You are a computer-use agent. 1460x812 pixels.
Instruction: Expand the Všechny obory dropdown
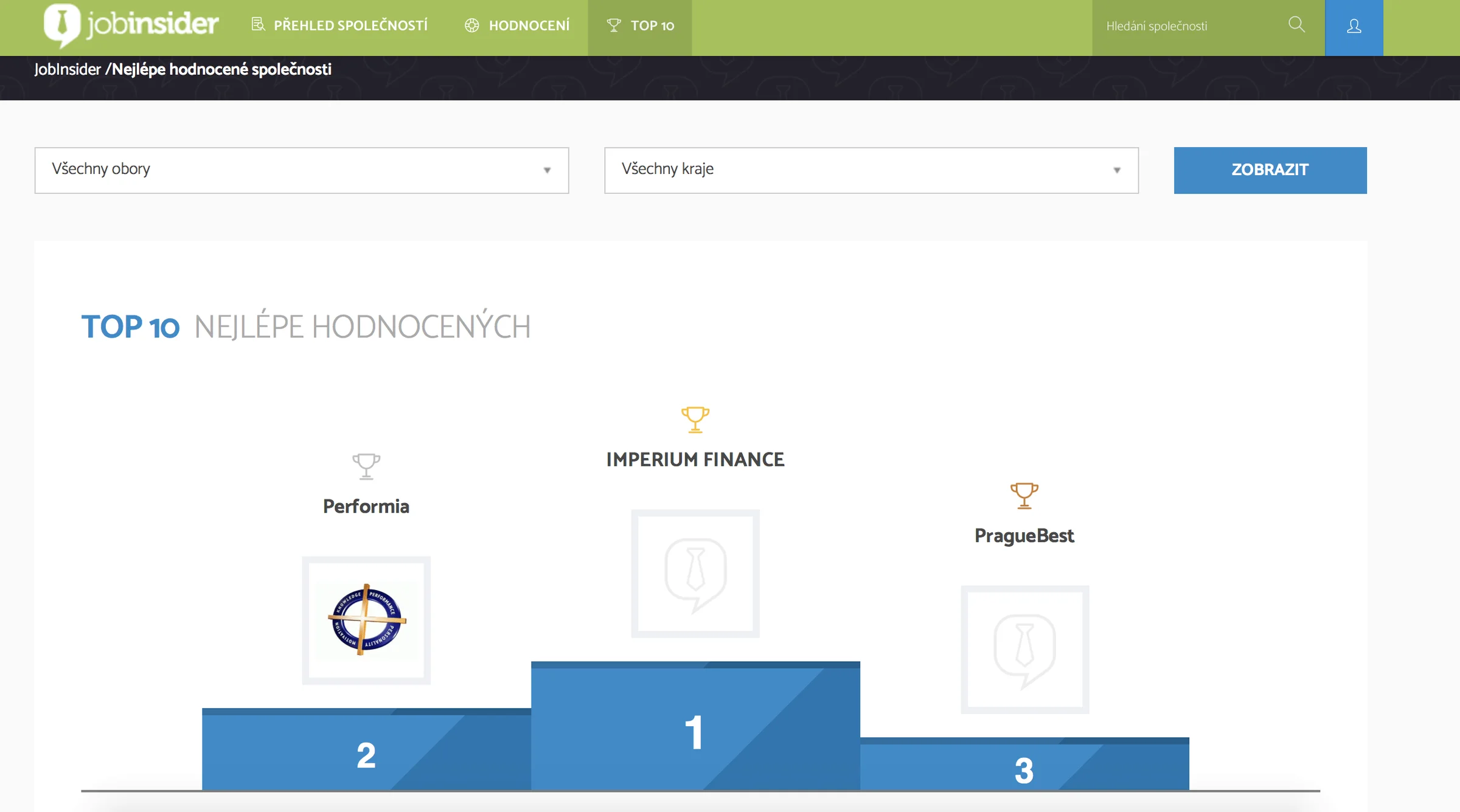pos(302,170)
